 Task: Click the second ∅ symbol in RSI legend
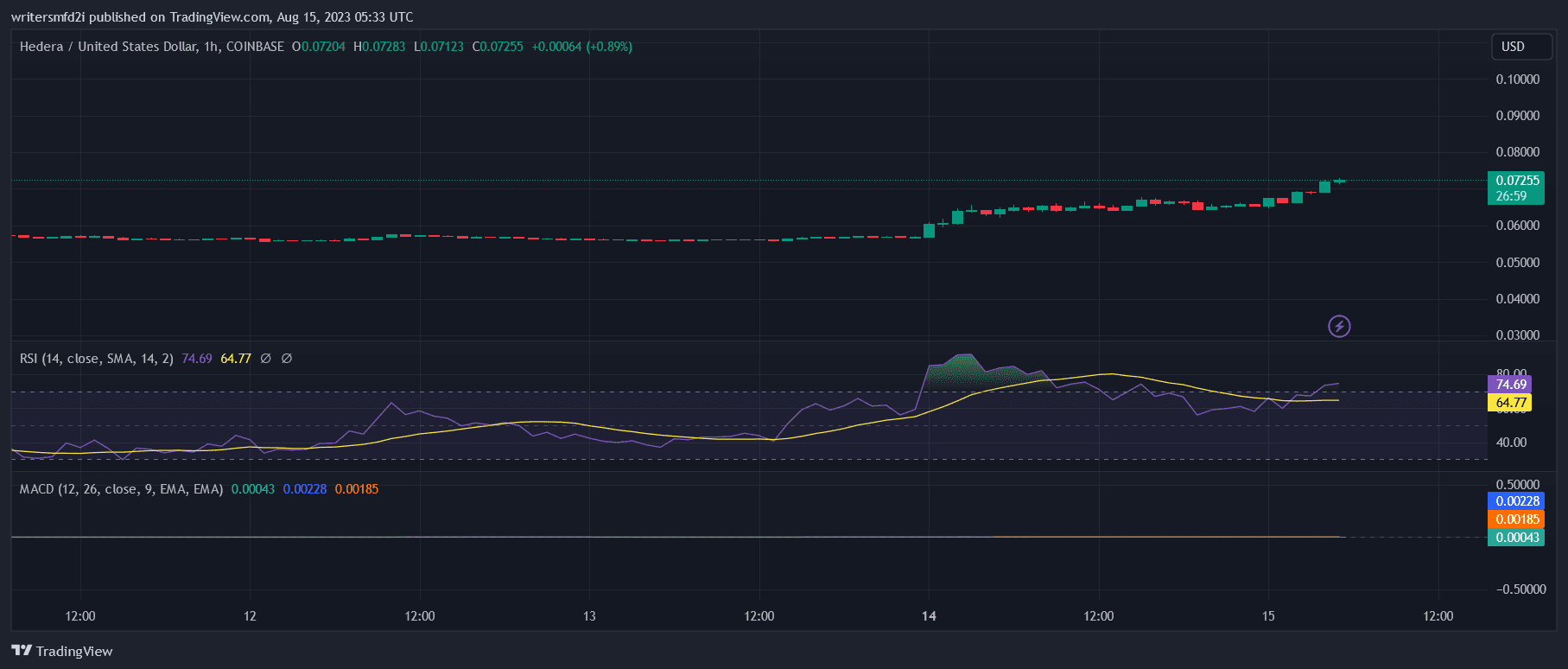pyautogui.click(x=287, y=358)
